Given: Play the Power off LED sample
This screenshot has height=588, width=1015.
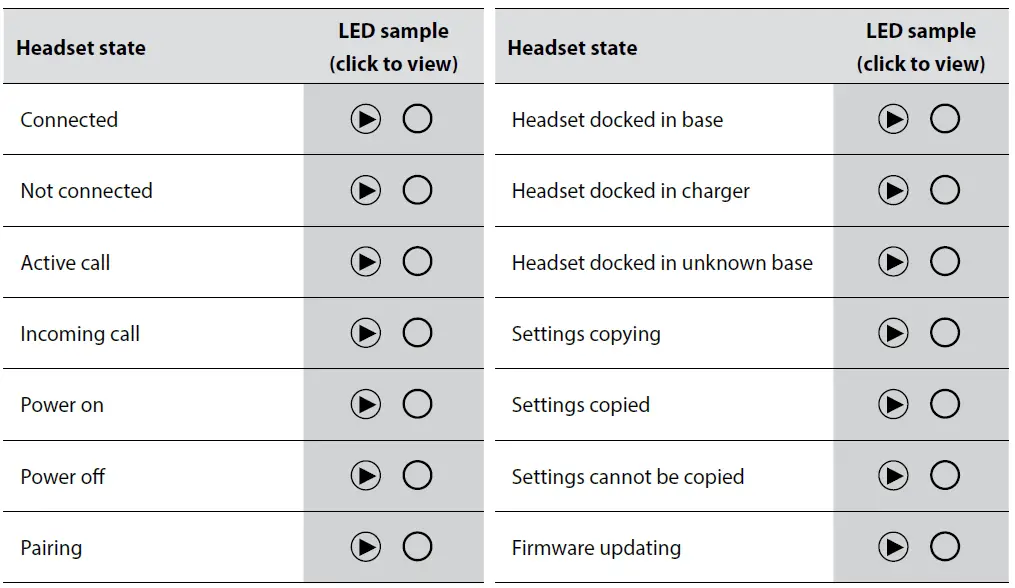Looking at the screenshot, I should [366, 476].
